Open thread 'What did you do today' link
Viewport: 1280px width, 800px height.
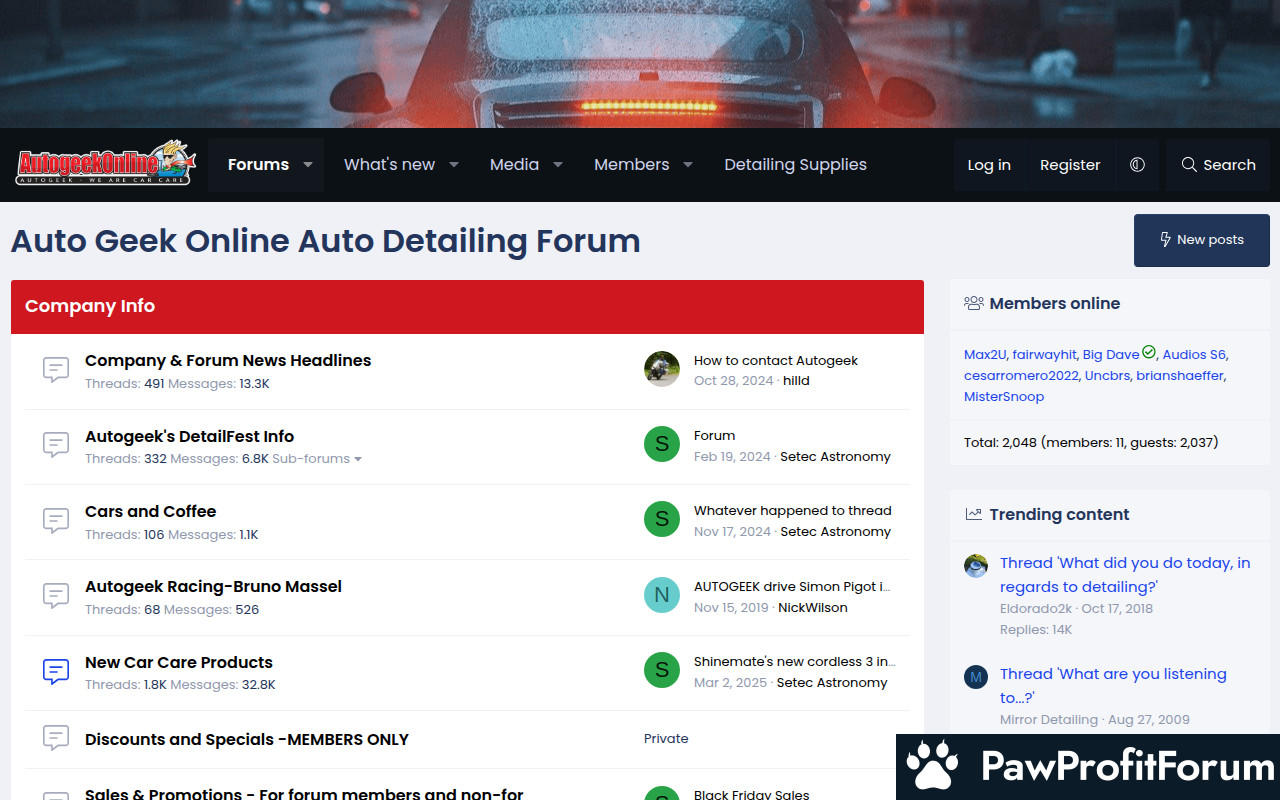tap(1125, 575)
